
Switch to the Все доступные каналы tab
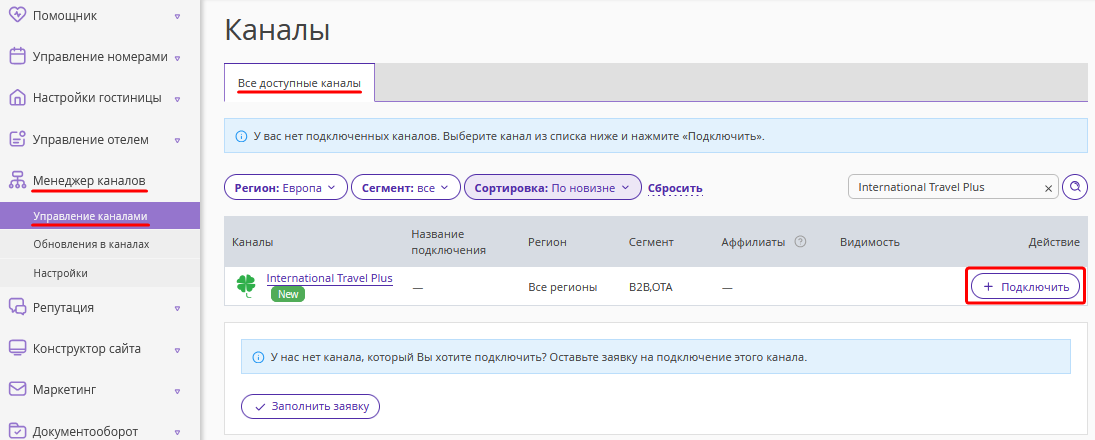300,83
